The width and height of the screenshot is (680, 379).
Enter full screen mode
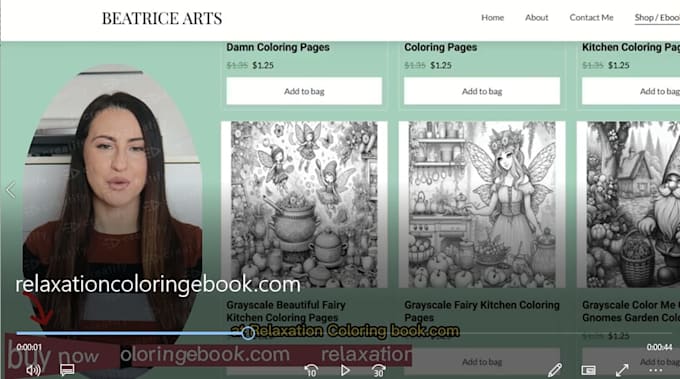click(622, 370)
